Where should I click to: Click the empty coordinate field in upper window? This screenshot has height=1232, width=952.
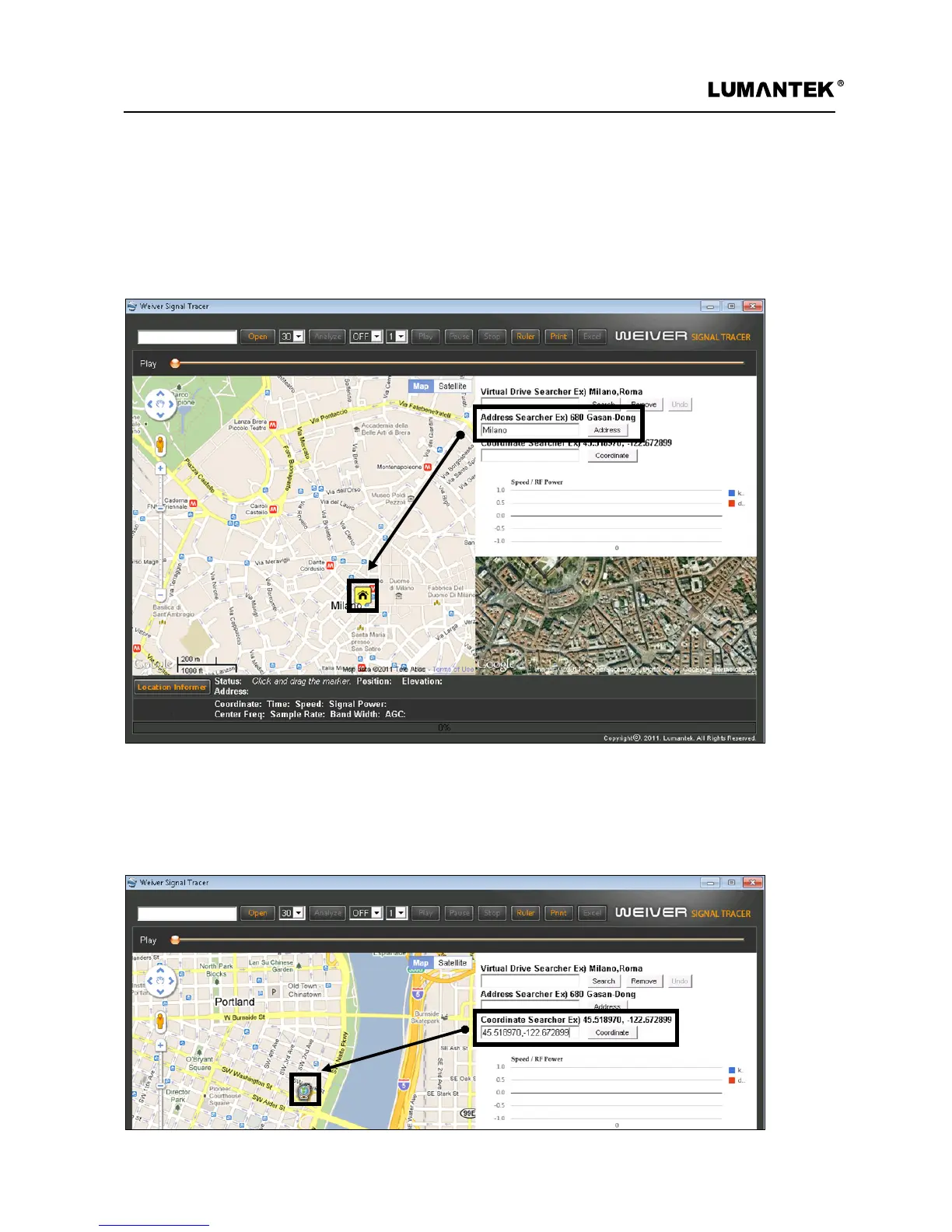click(530, 456)
